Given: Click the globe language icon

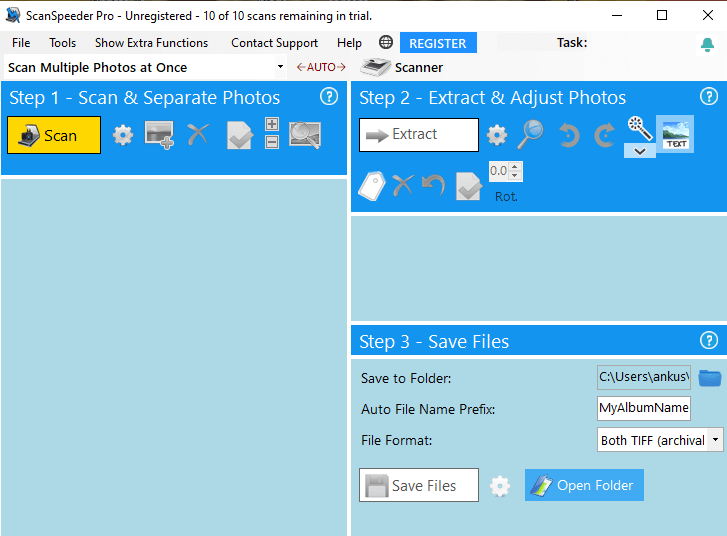Looking at the screenshot, I should point(386,42).
